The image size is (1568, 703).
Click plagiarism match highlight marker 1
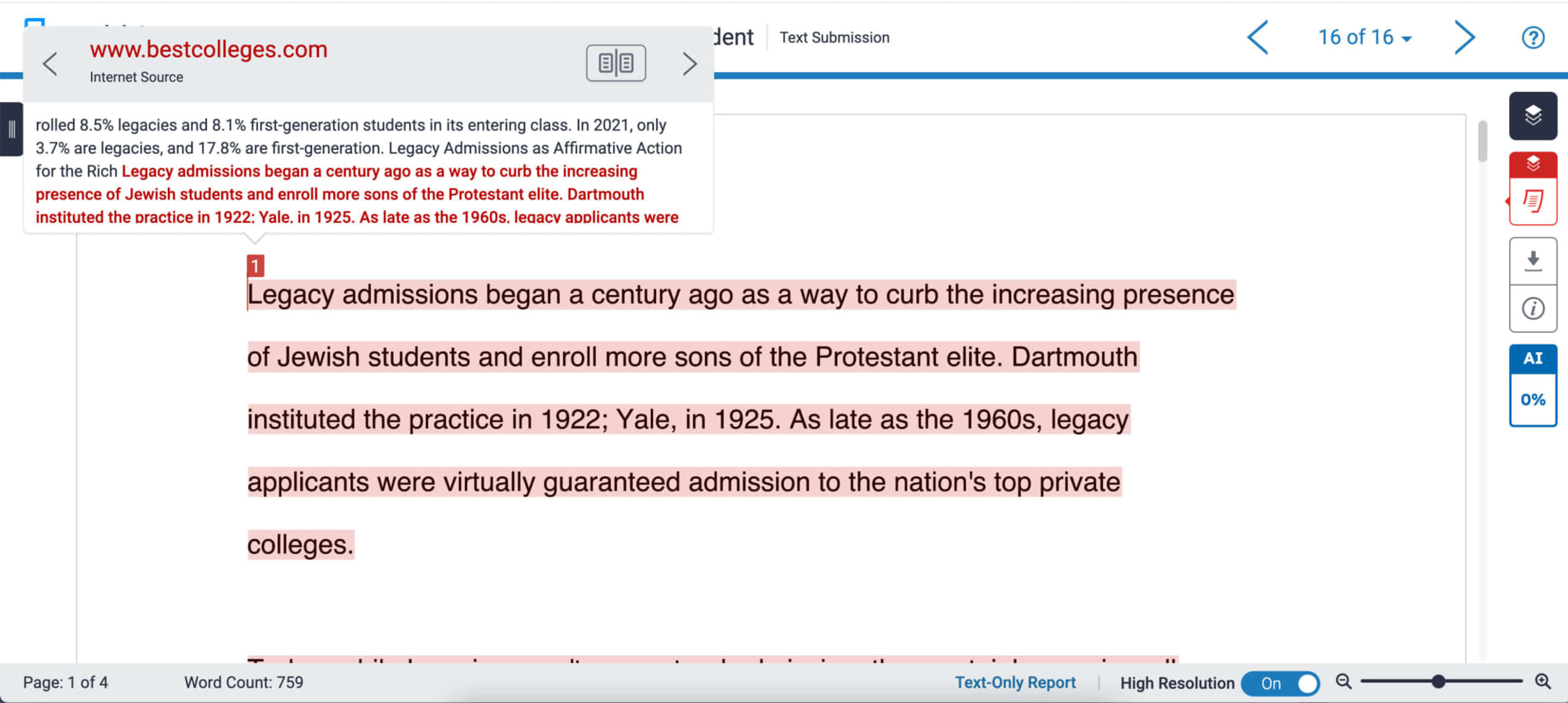254,264
